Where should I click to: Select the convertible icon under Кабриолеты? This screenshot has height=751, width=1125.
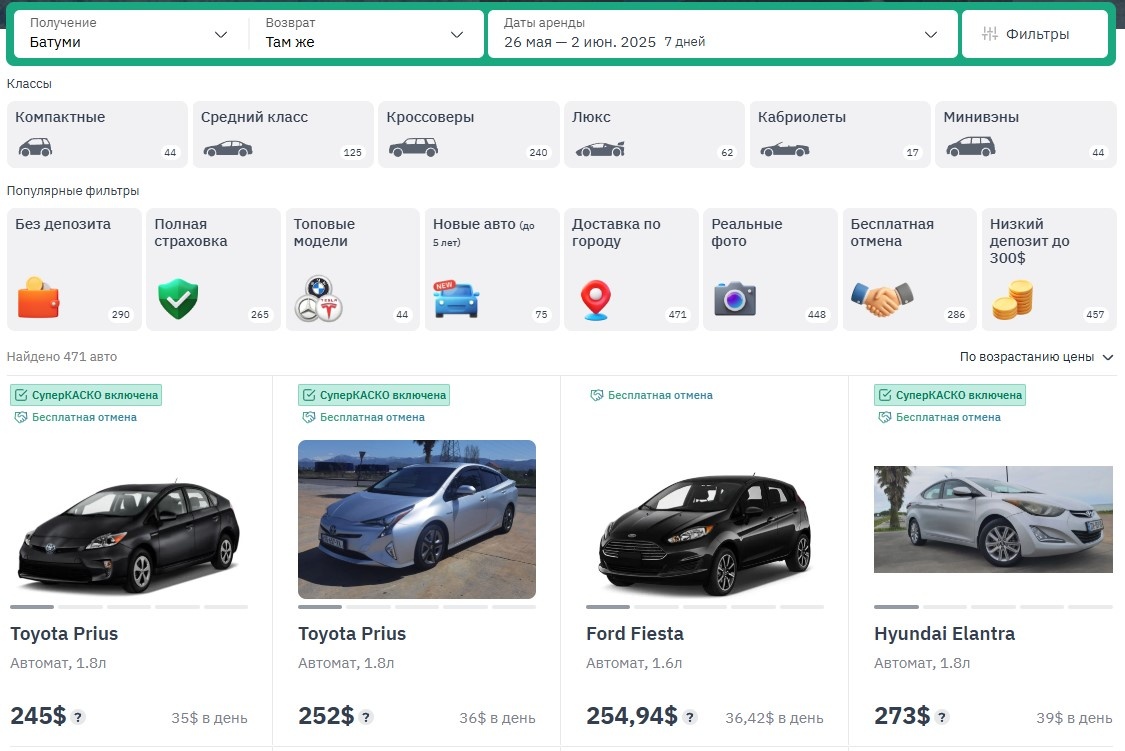point(787,150)
